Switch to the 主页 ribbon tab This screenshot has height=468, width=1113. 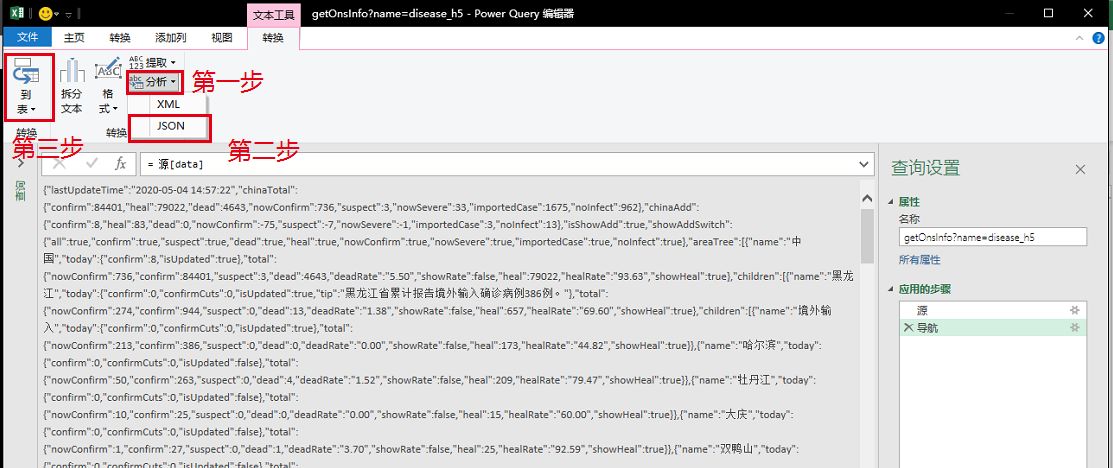[x=75, y=38]
